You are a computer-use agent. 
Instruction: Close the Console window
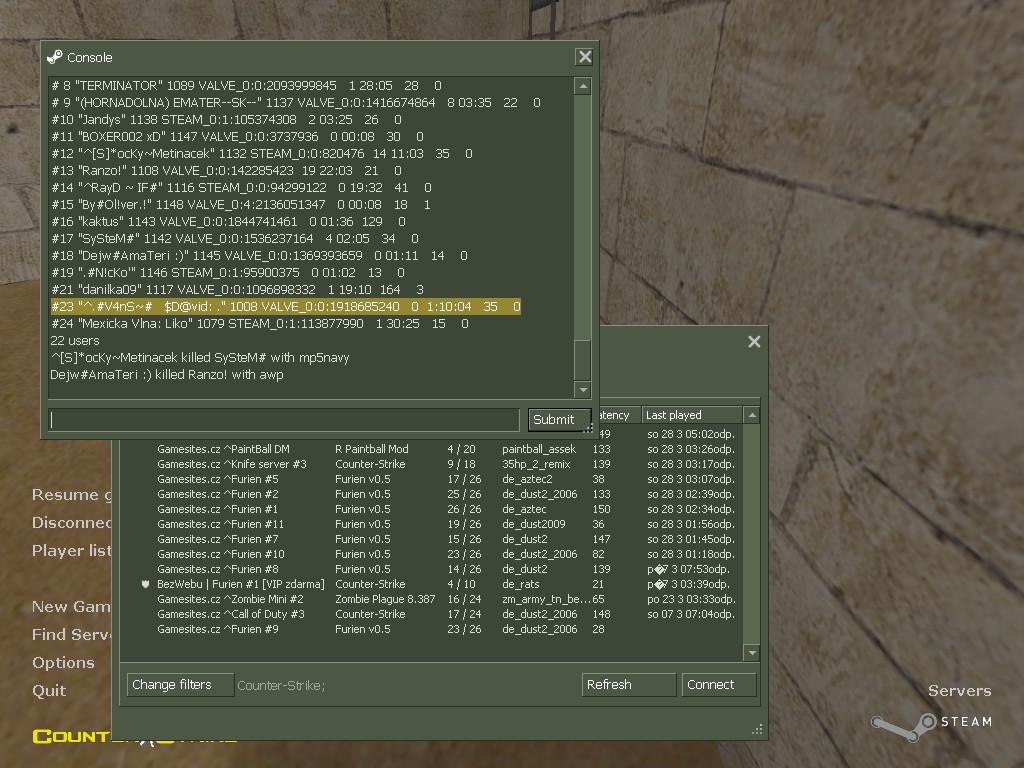click(584, 57)
